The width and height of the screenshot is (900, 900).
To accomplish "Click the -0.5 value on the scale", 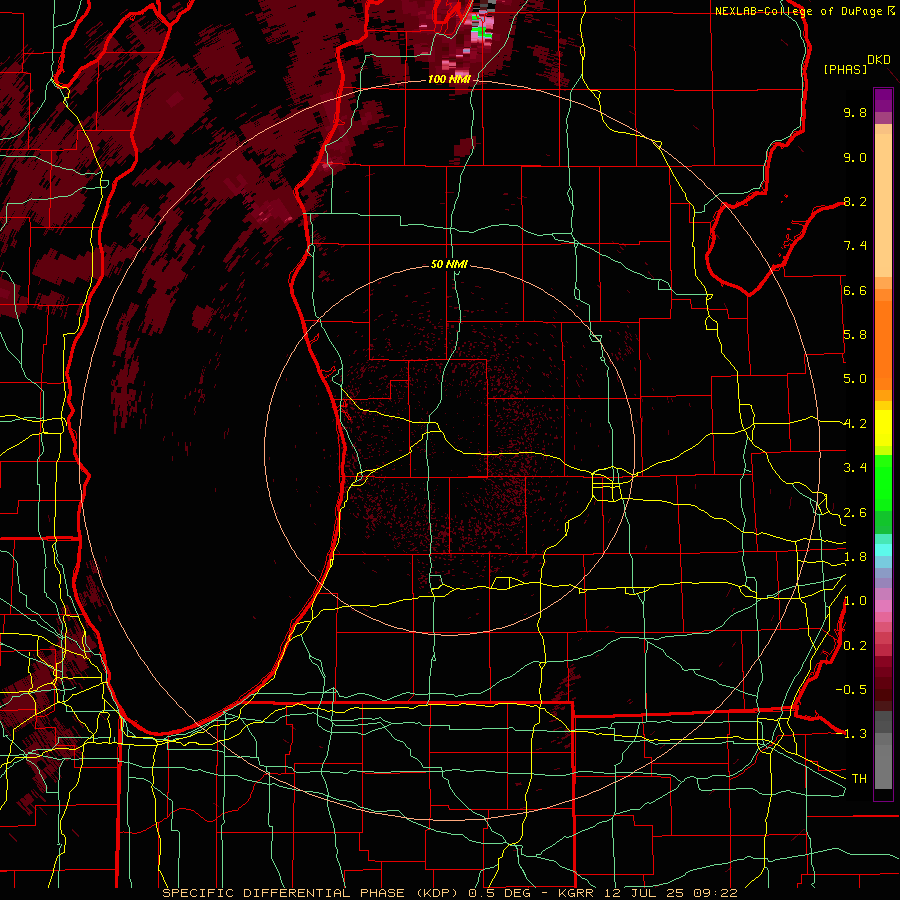I will [x=851, y=690].
